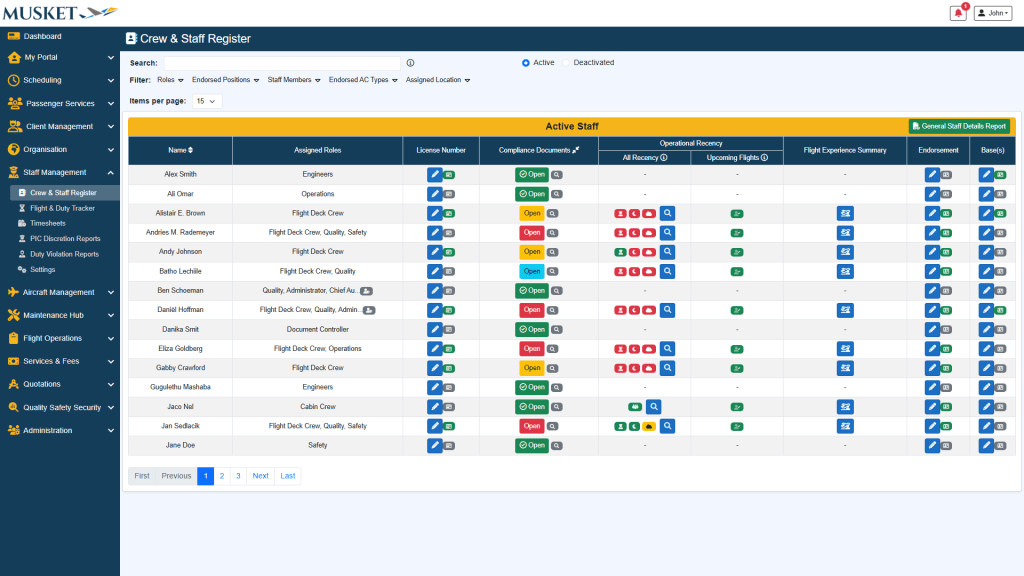The image size is (1024, 576).
Task: Select the Active radio button
Action: [x=526, y=63]
